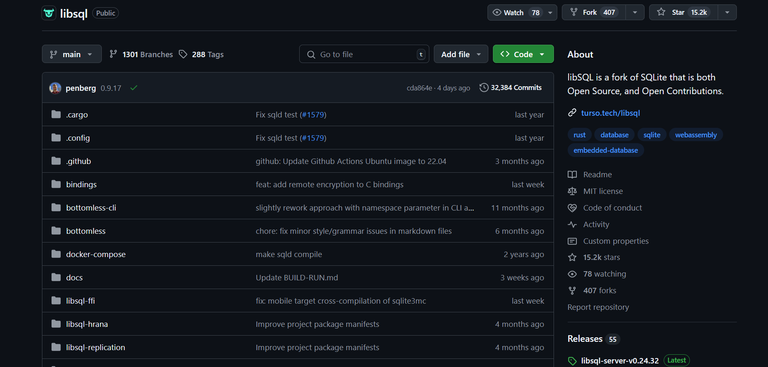Expand the green Code dropdown

pos(523,54)
